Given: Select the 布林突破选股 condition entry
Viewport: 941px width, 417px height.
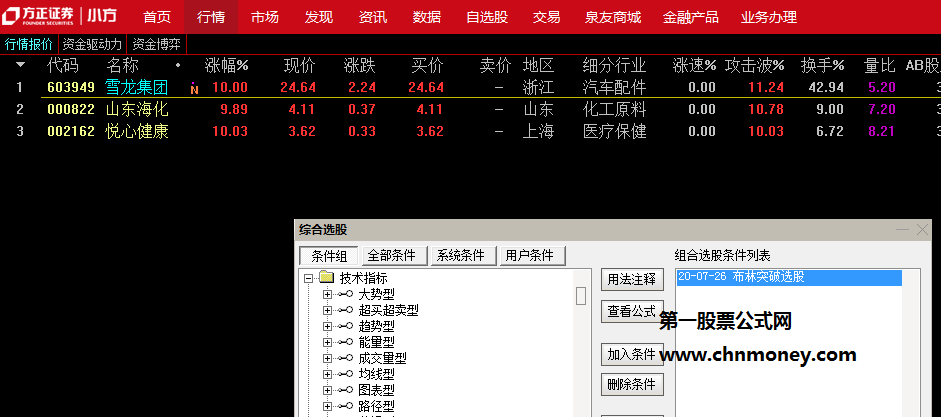Looking at the screenshot, I should pos(789,277).
